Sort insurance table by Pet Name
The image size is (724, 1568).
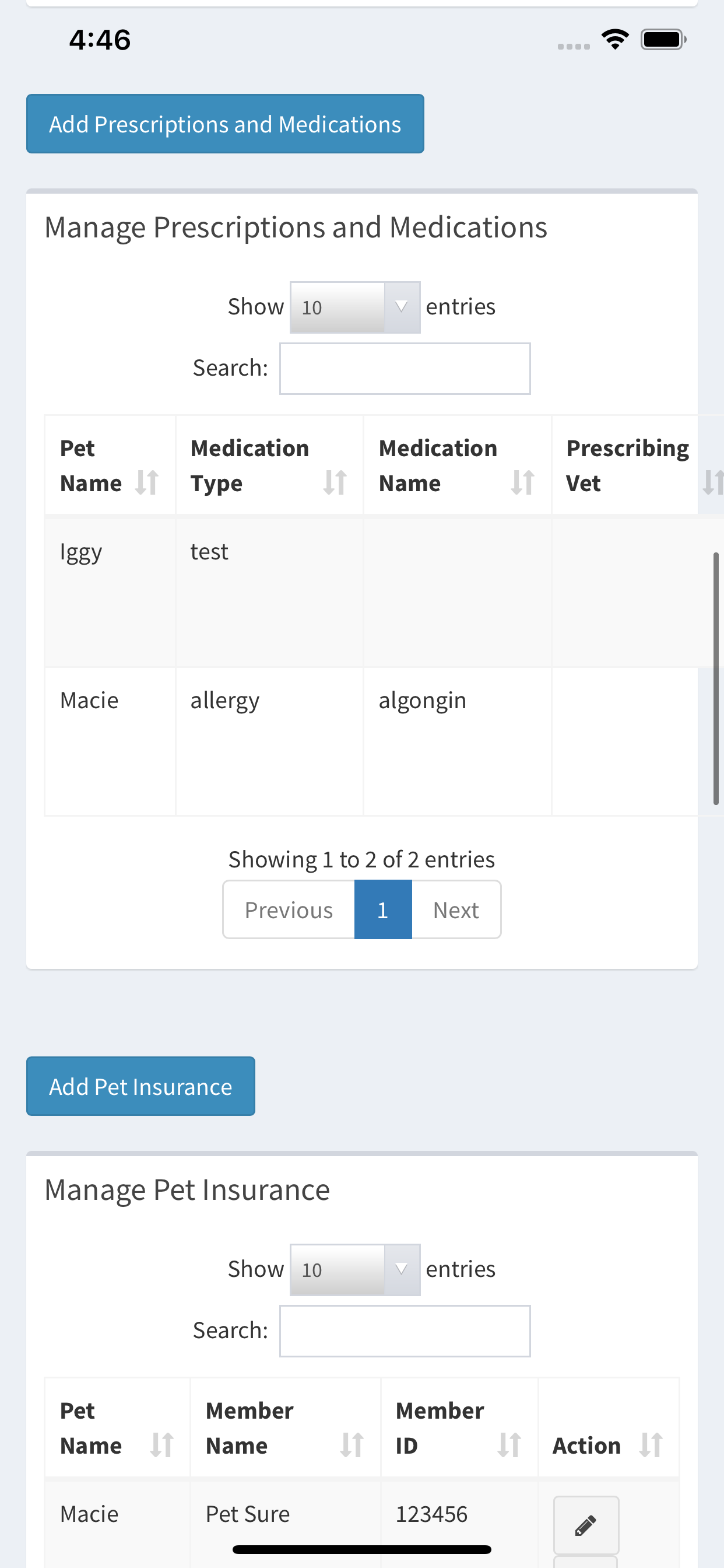tap(117, 1427)
